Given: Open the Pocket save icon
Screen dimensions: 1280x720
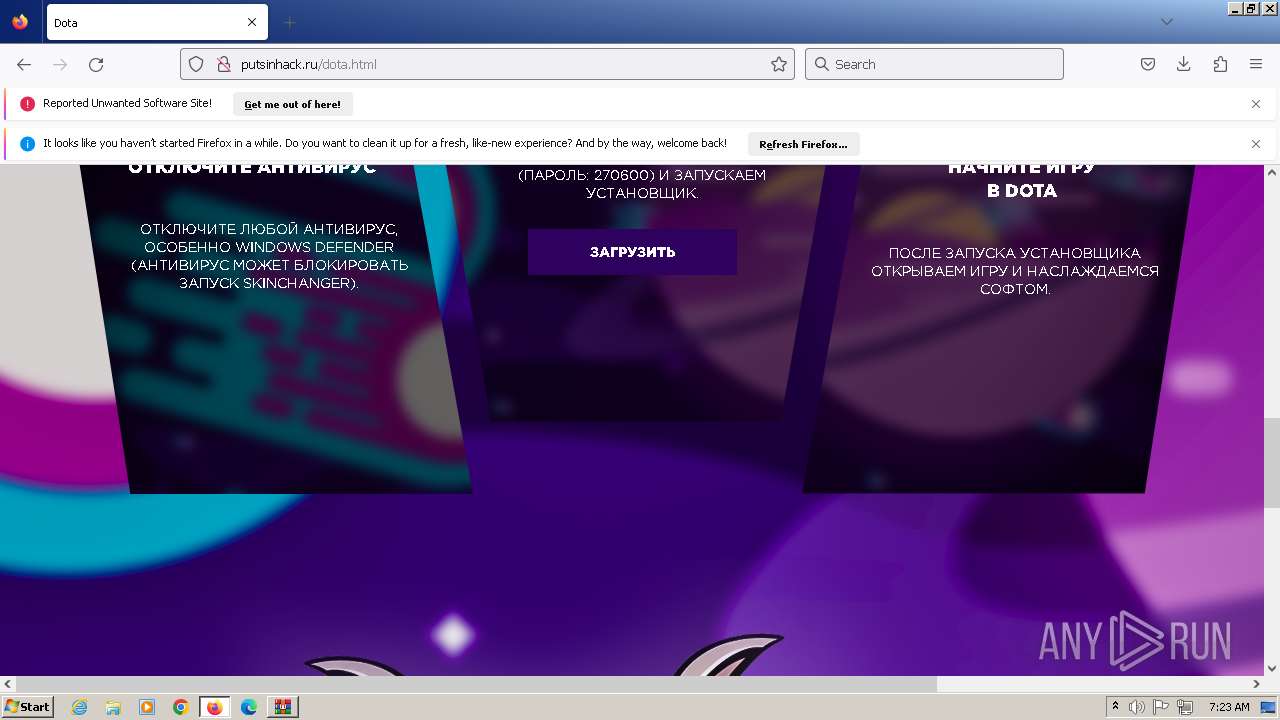Looking at the screenshot, I should point(1148,64).
